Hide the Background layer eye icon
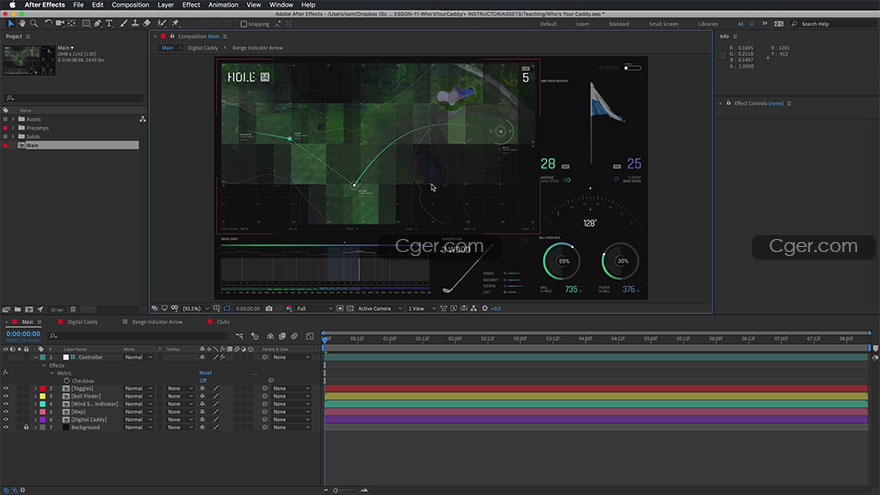The width and height of the screenshot is (880, 495). coord(6,427)
